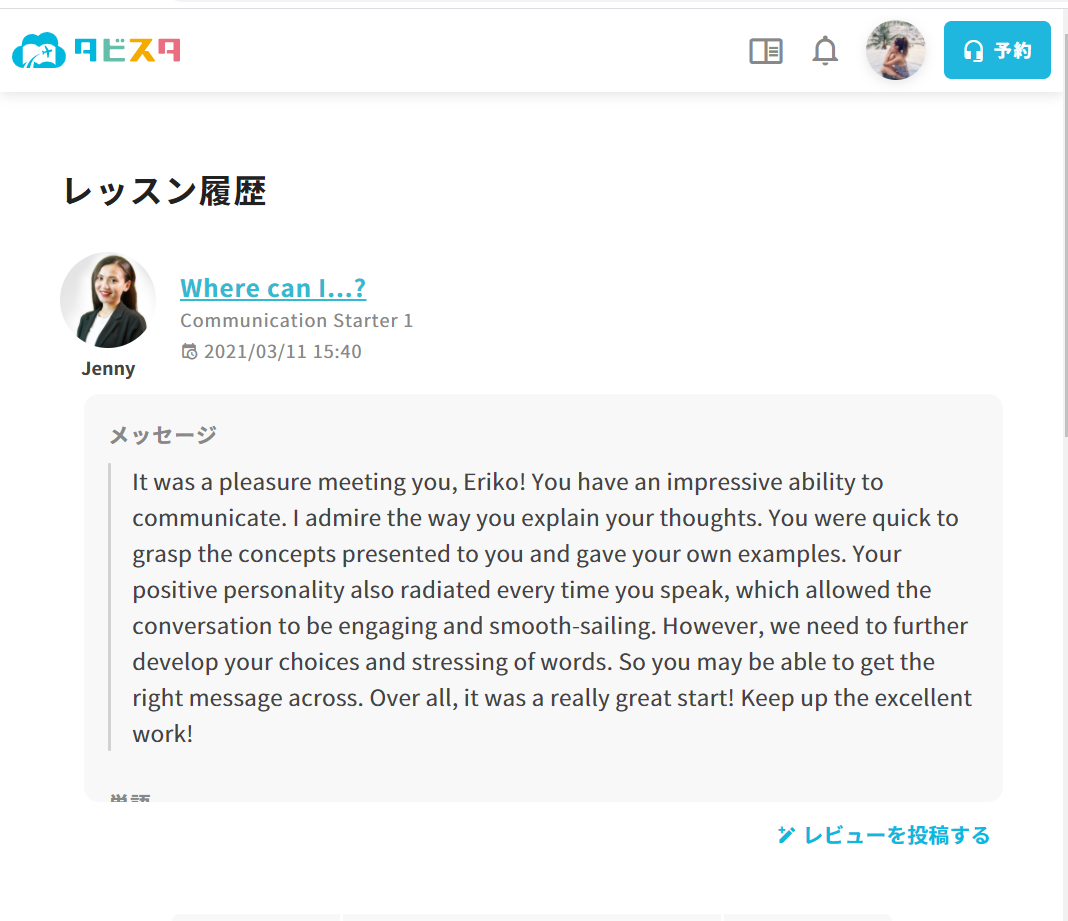
Task: Click the タビスタ logo text
Action: (x=127, y=50)
